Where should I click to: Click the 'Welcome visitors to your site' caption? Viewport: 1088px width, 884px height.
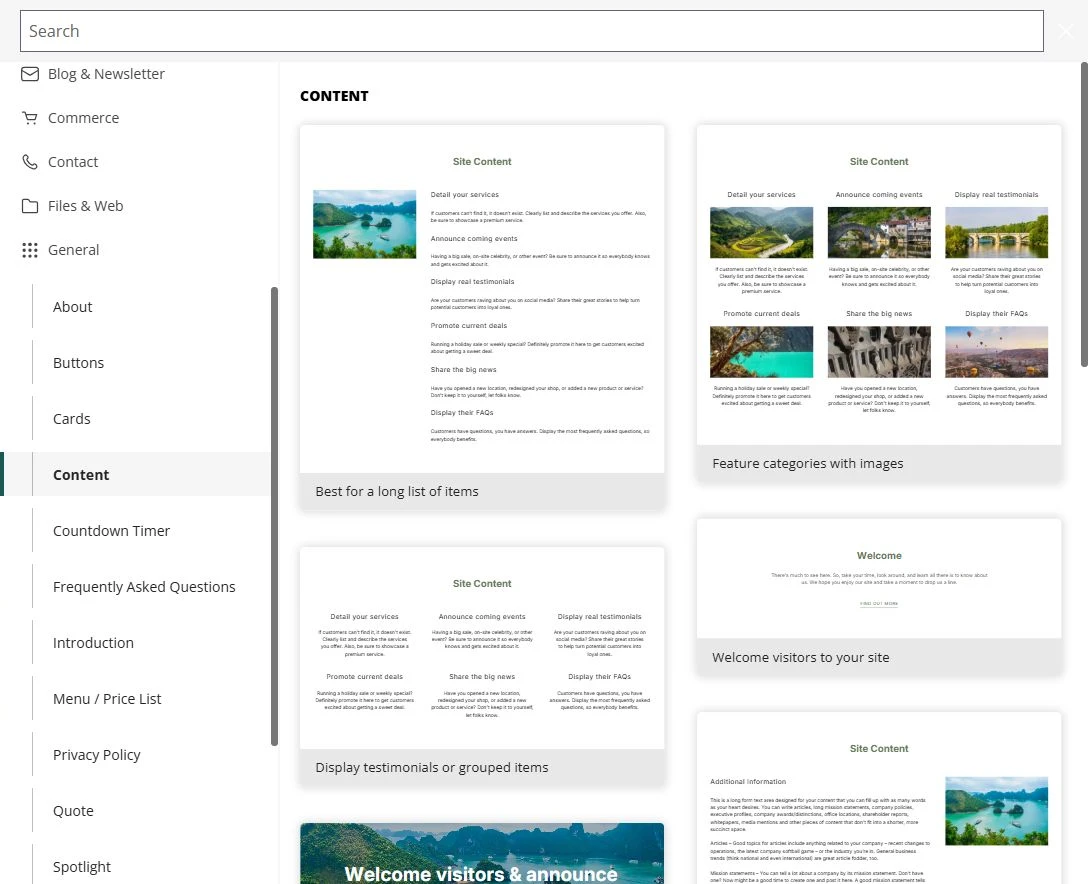[x=801, y=658]
